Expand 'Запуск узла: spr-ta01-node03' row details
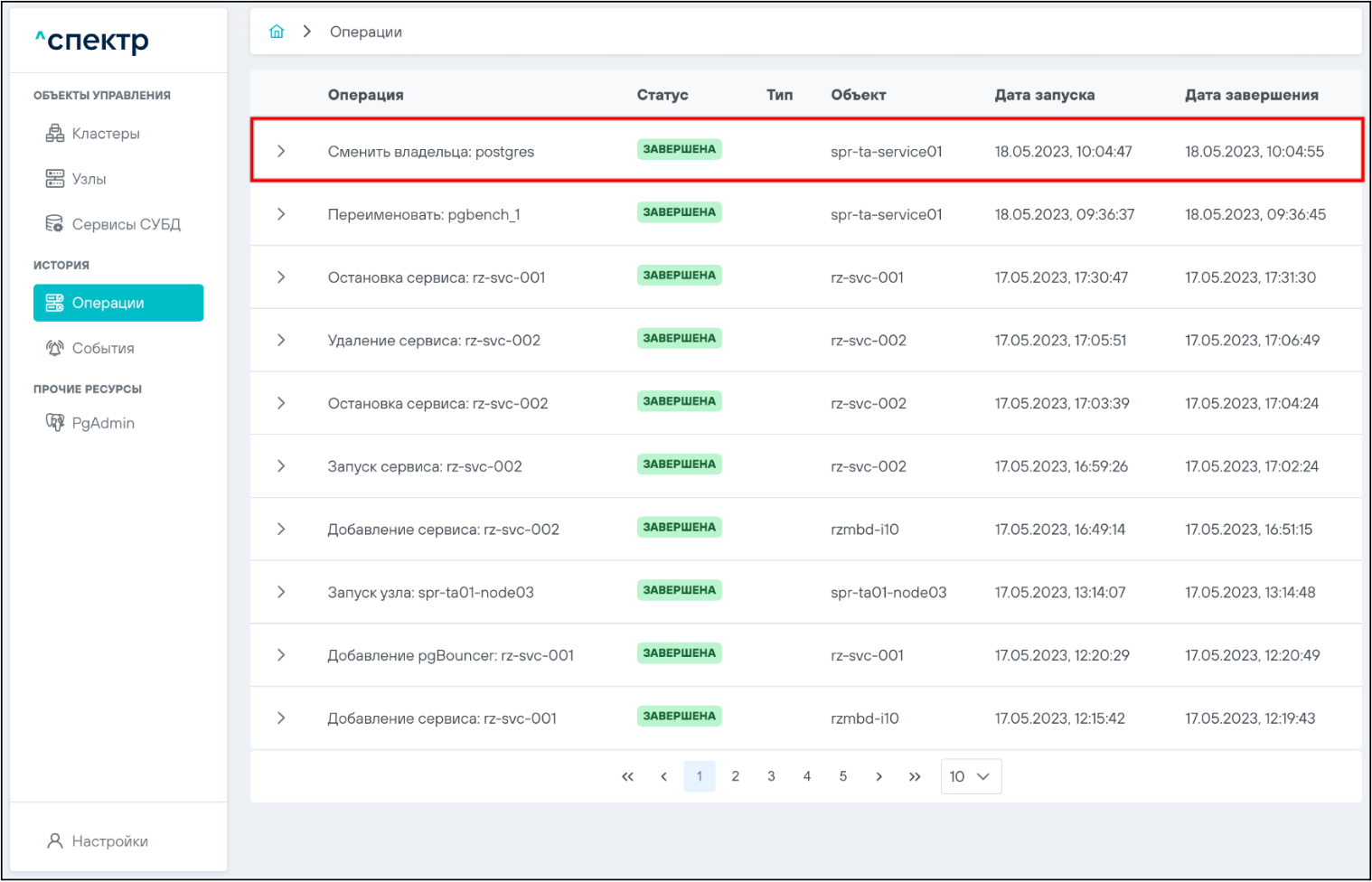 coord(281,592)
